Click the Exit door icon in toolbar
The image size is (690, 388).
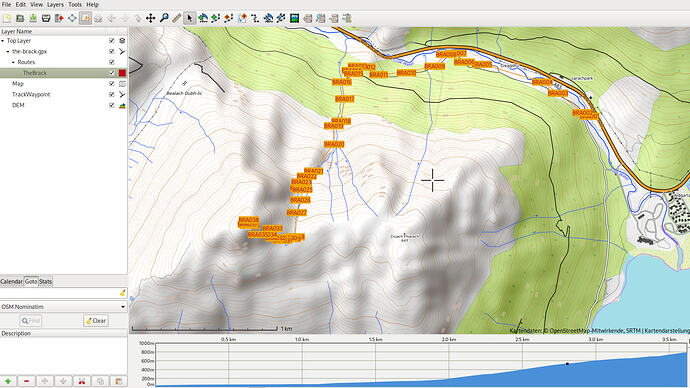click(x=59, y=18)
